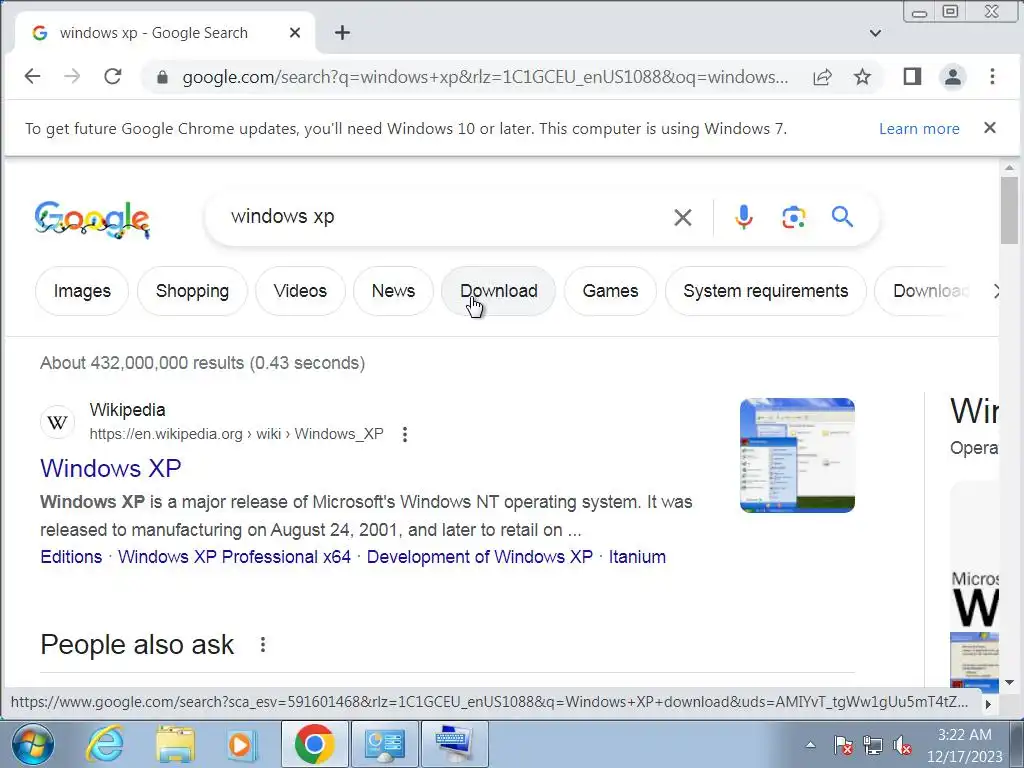Open the Windows Start menu orb

pos(33,744)
